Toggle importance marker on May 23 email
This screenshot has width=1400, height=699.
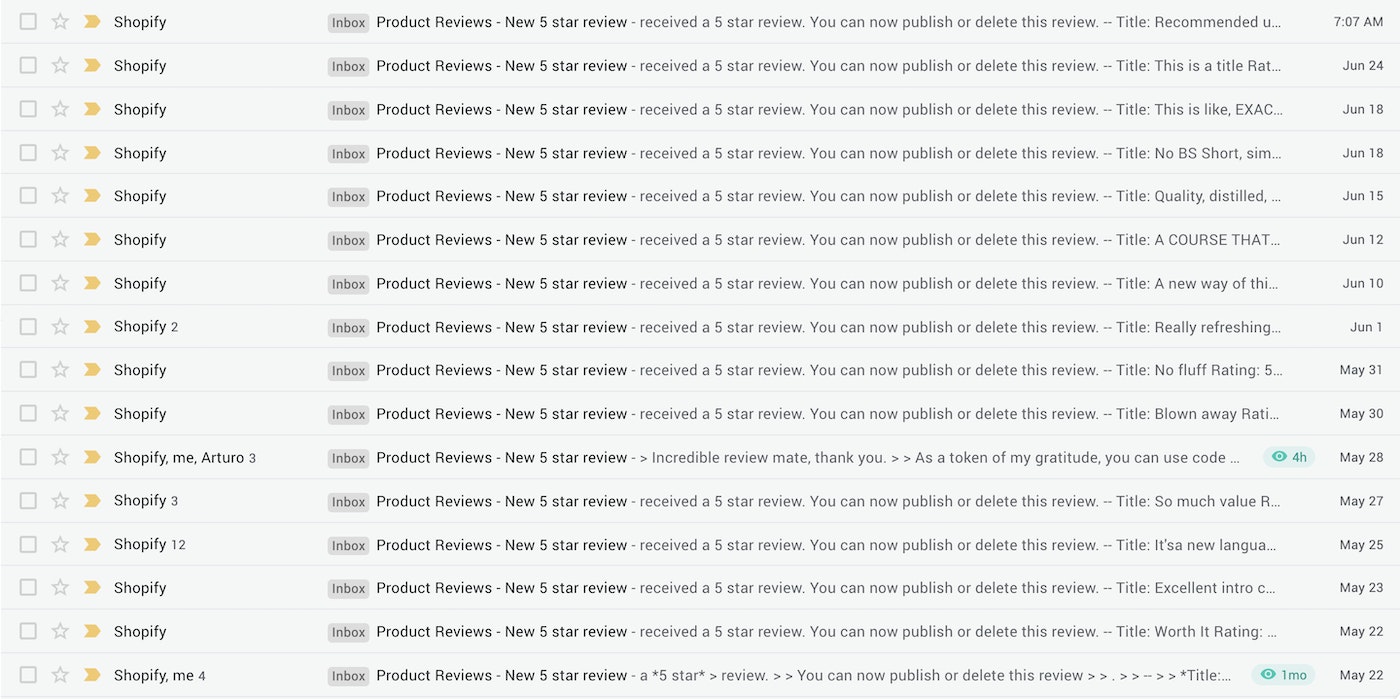tap(92, 588)
